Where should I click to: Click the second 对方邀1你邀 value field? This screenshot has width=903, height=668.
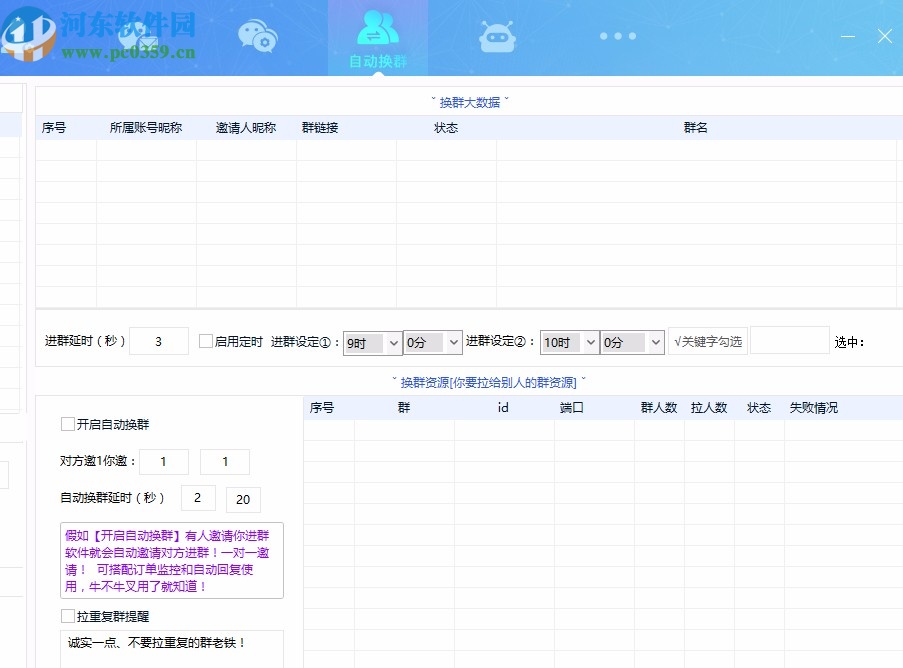pos(225,461)
